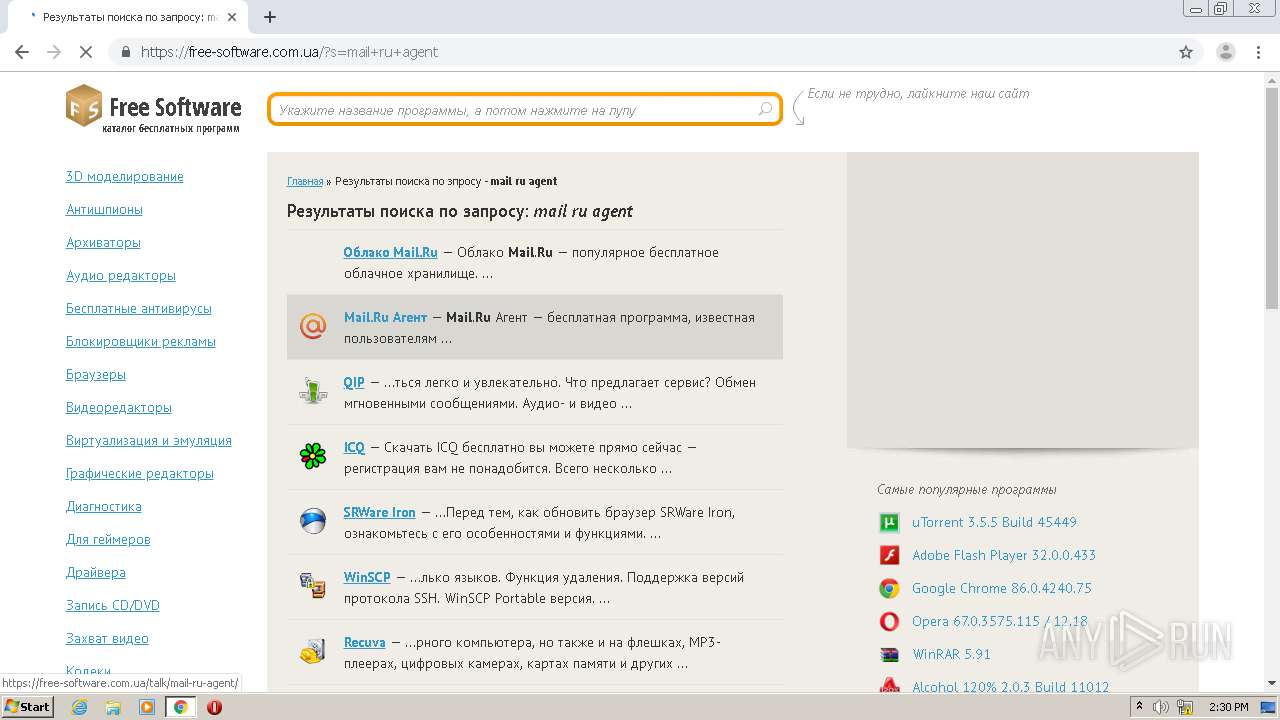Image resolution: width=1280 pixels, height=720 pixels.
Task: Click the SRWare Iron icon
Action: tap(313, 521)
